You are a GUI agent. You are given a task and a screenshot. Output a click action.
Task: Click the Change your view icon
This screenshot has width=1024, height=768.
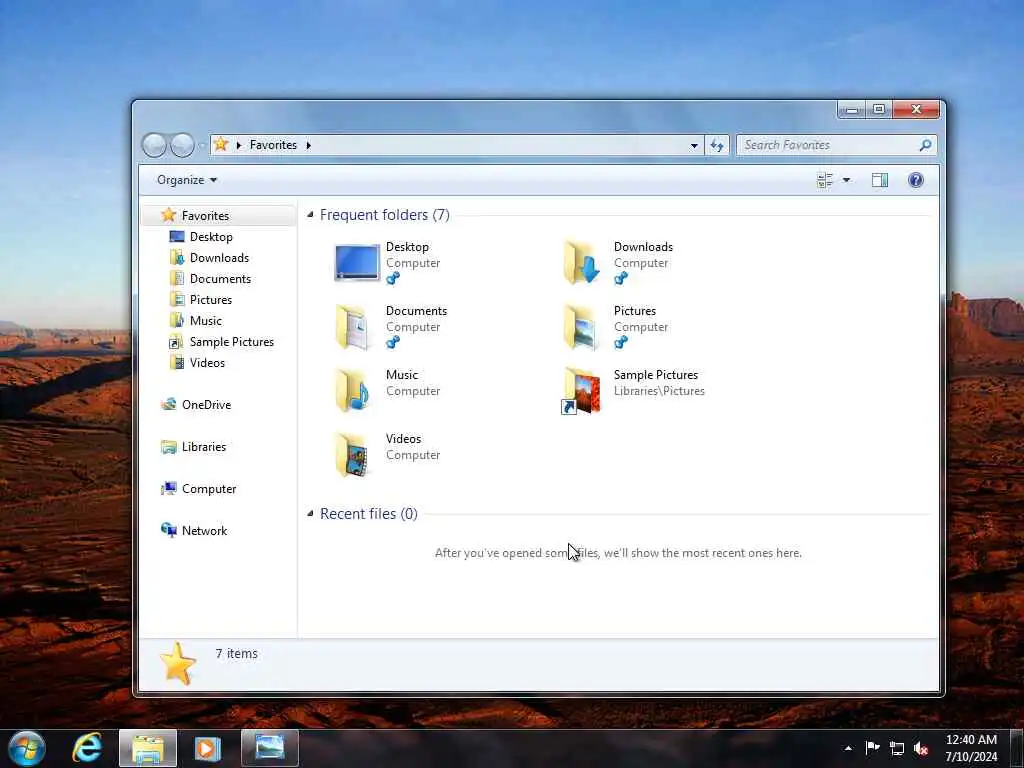tap(825, 180)
